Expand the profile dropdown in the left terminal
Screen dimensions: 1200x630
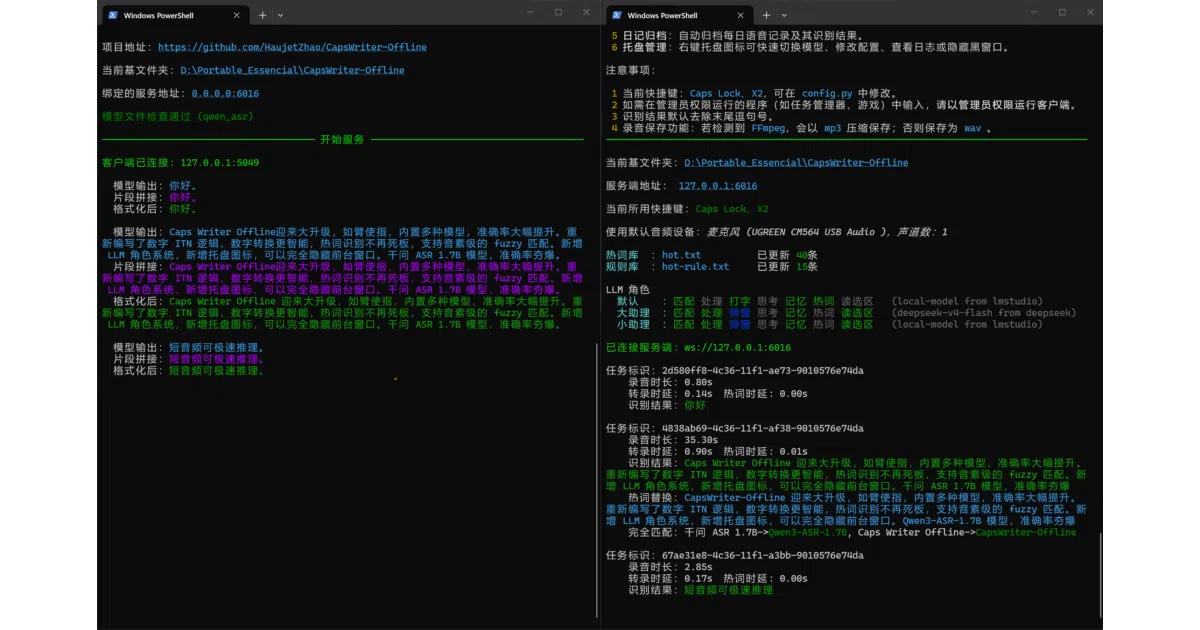(280, 15)
